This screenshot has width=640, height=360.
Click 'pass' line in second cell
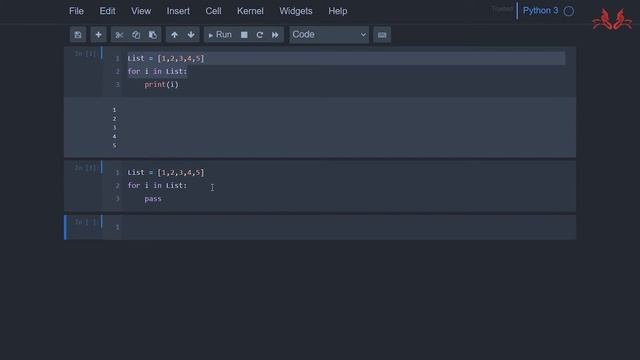click(153, 199)
